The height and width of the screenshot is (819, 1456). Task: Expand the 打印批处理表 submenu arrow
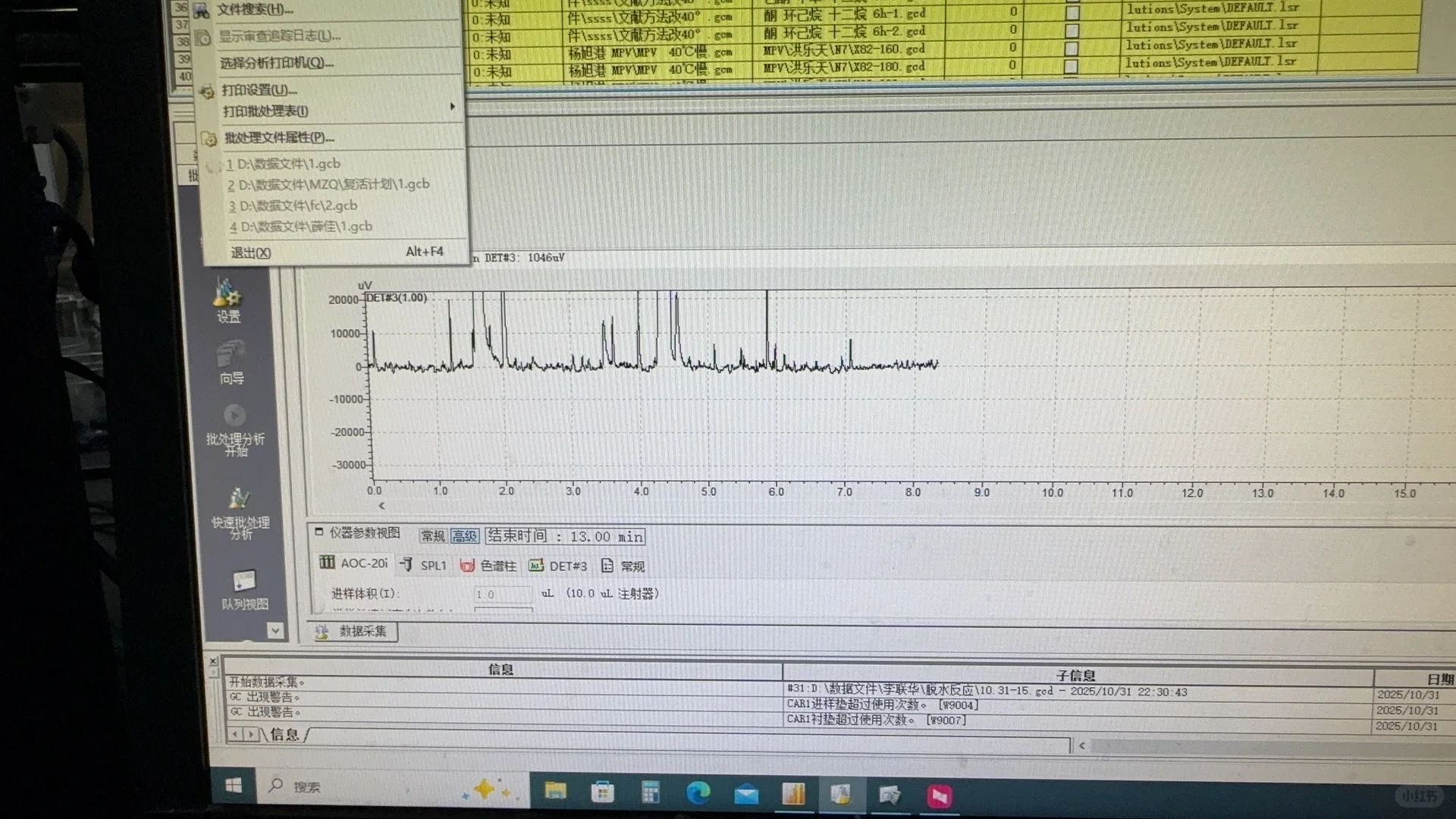coord(452,107)
